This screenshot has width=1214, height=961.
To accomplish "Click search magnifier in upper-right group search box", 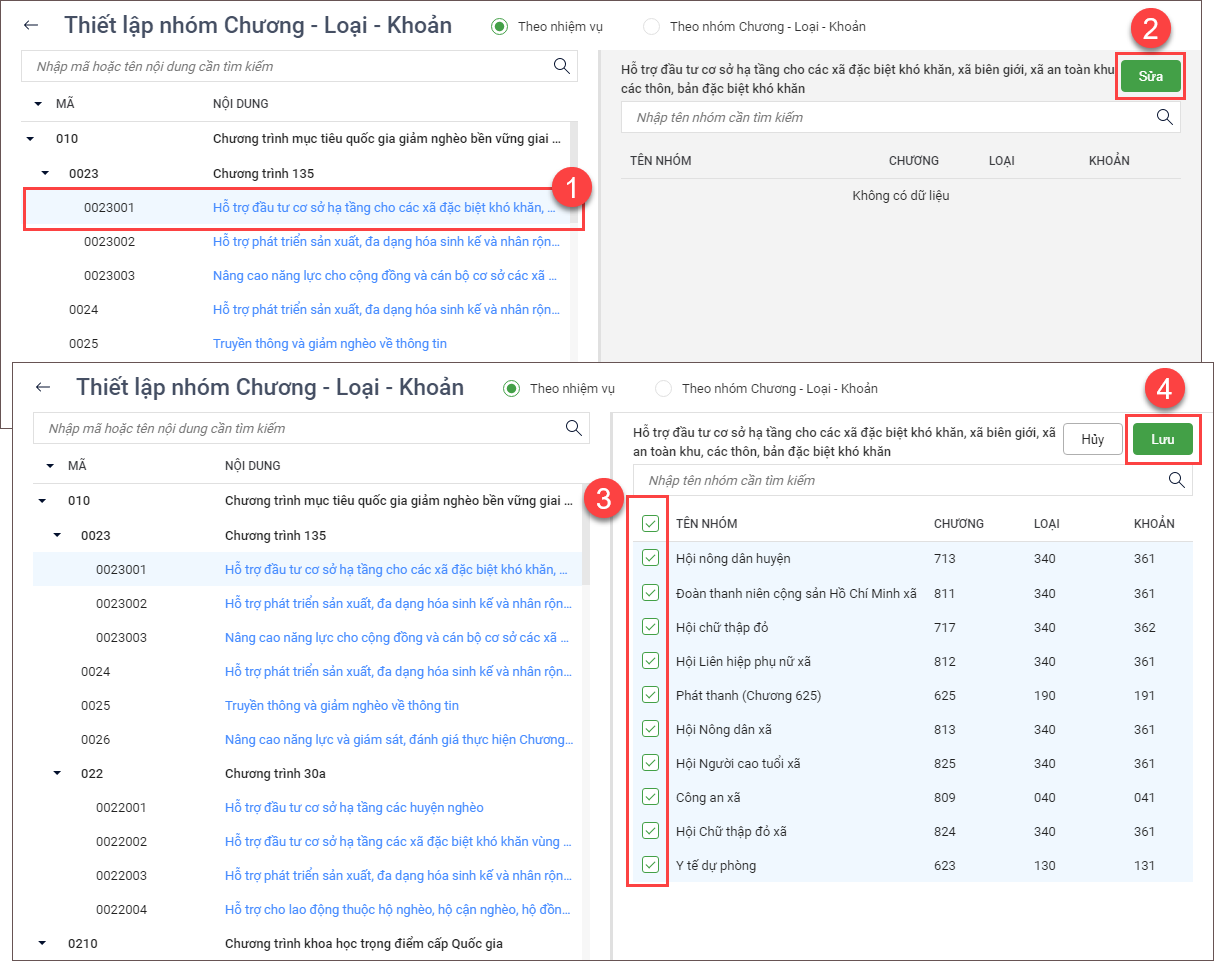I will point(1164,117).
